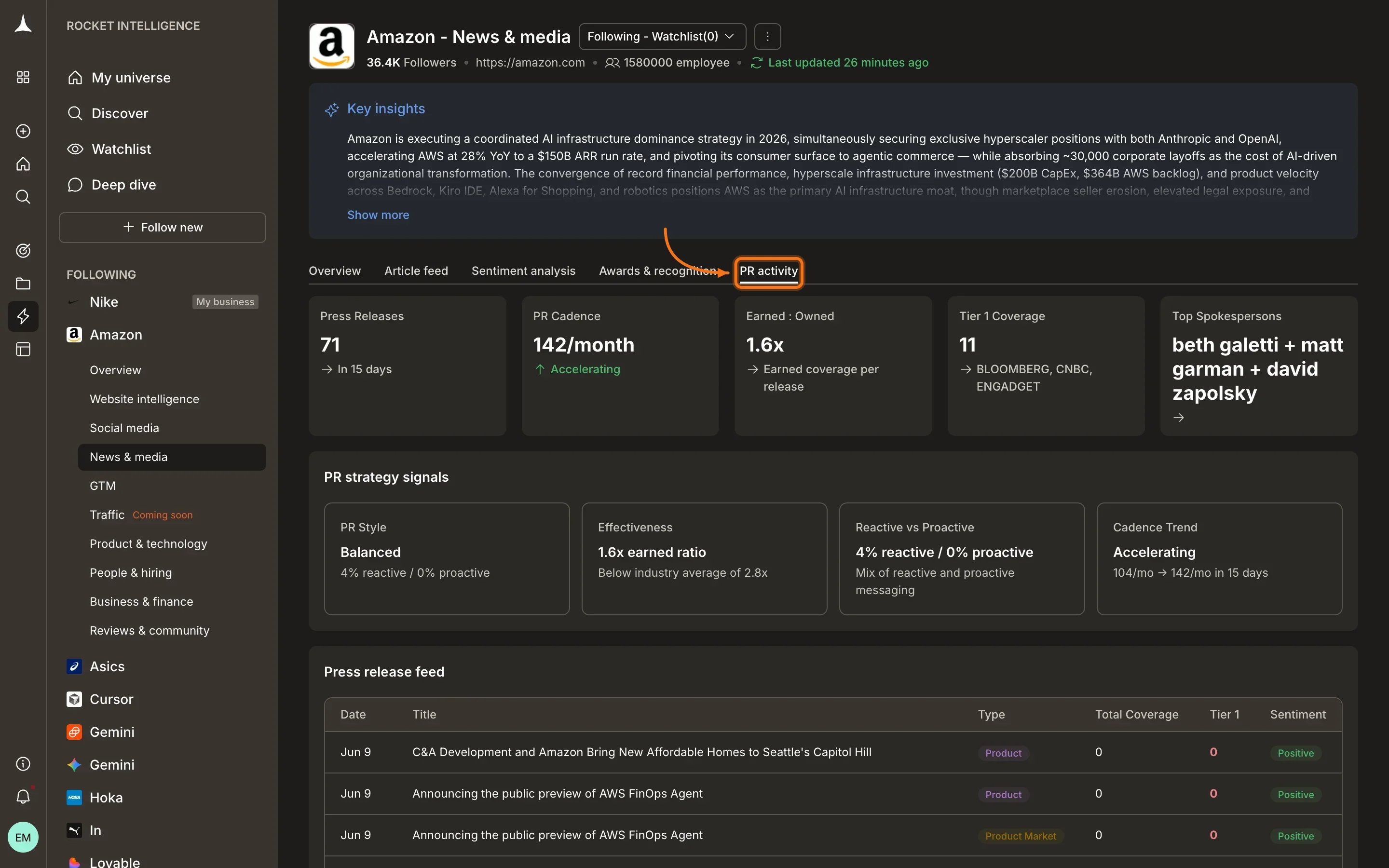The width and height of the screenshot is (1389, 868).
Task: Click the Asics logo icon in Following list
Action: pyautogui.click(x=74, y=666)
